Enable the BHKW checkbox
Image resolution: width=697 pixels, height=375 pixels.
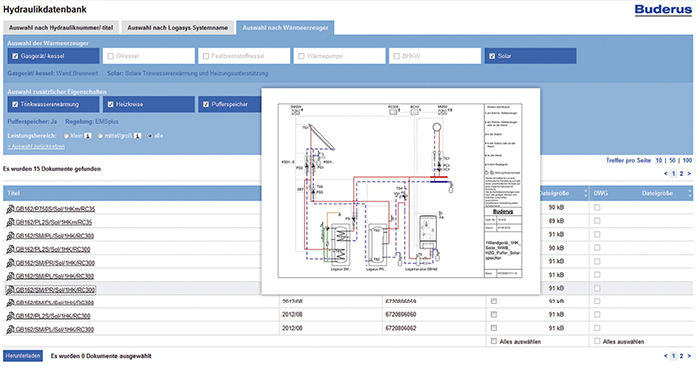point(397,56)
